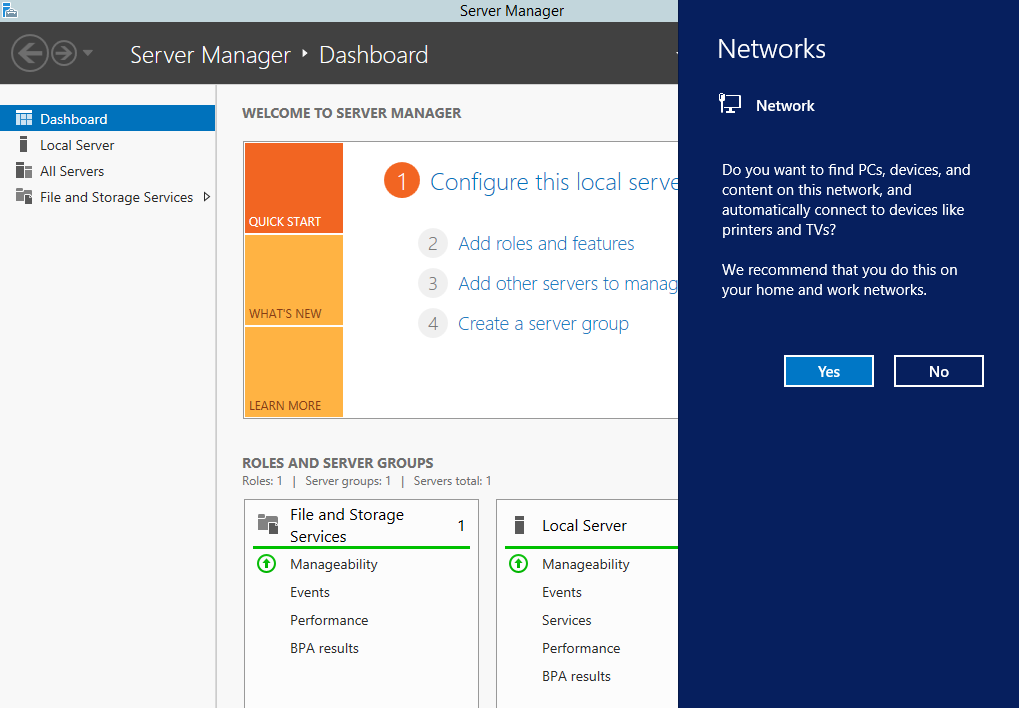The height and width of the screenshot is (708, 1019).
Task: Click the Server Manager title bar icon
Action: point(9,10)
